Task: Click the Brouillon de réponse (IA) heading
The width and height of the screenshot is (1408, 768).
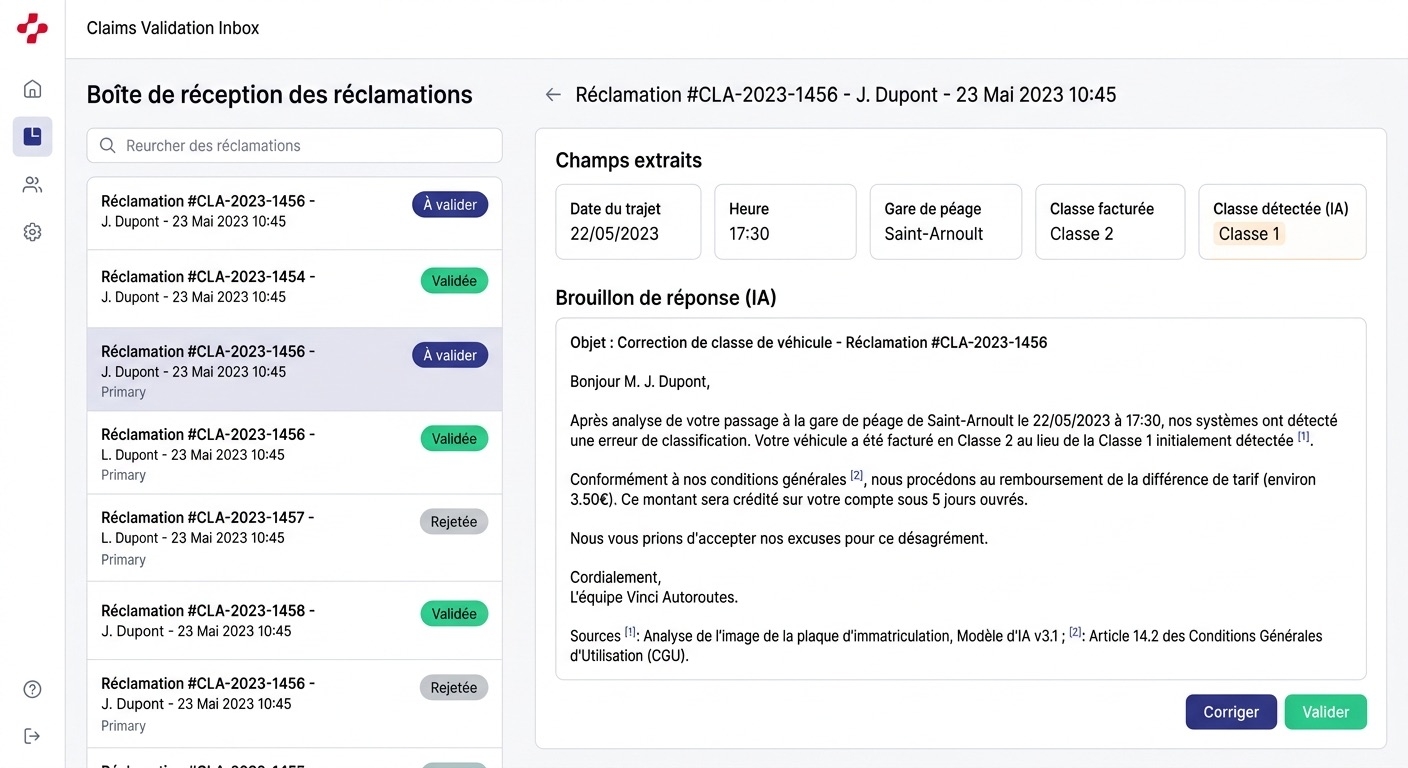Action: pos(666,297)
